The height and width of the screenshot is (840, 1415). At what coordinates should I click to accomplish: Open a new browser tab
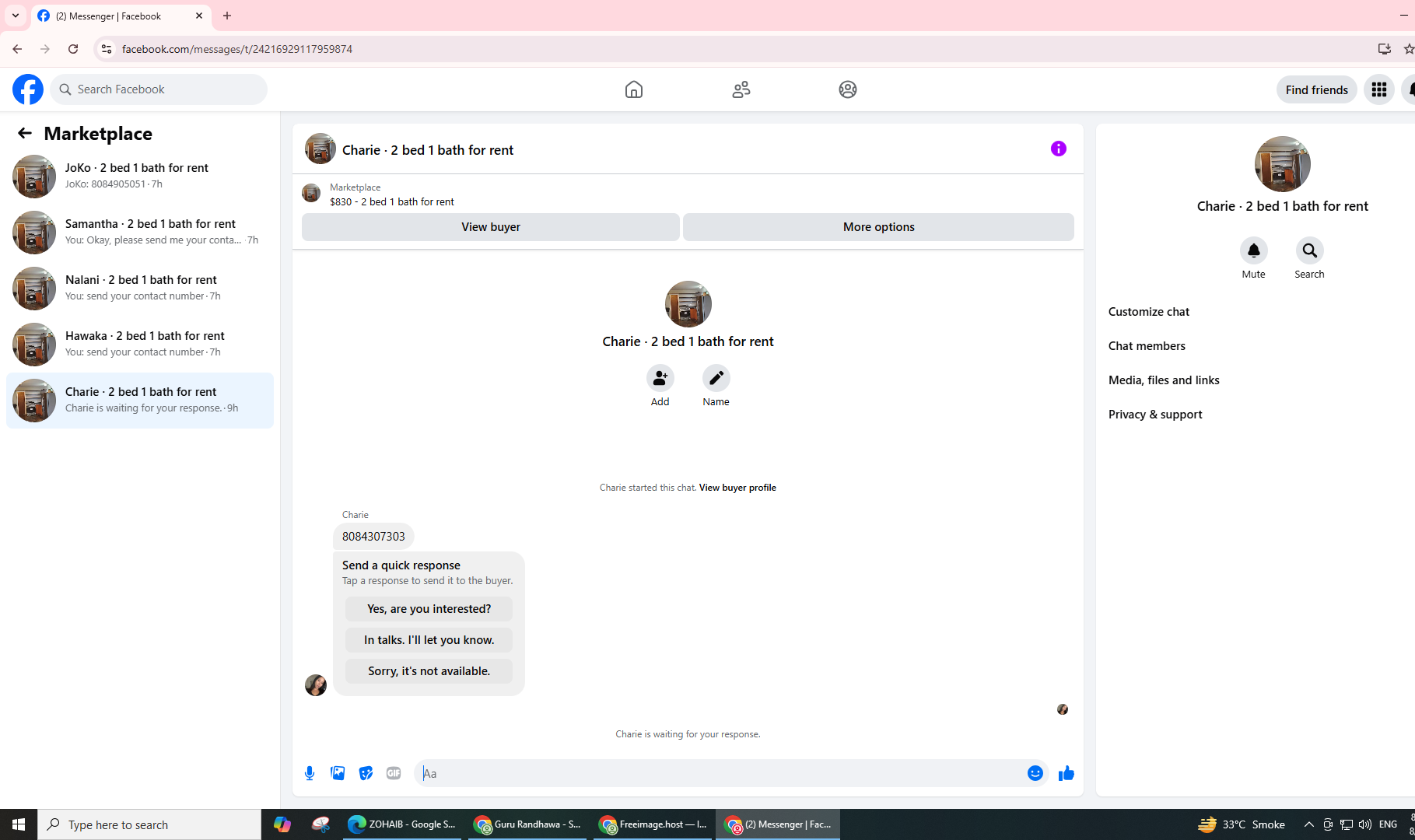[227, 16]
